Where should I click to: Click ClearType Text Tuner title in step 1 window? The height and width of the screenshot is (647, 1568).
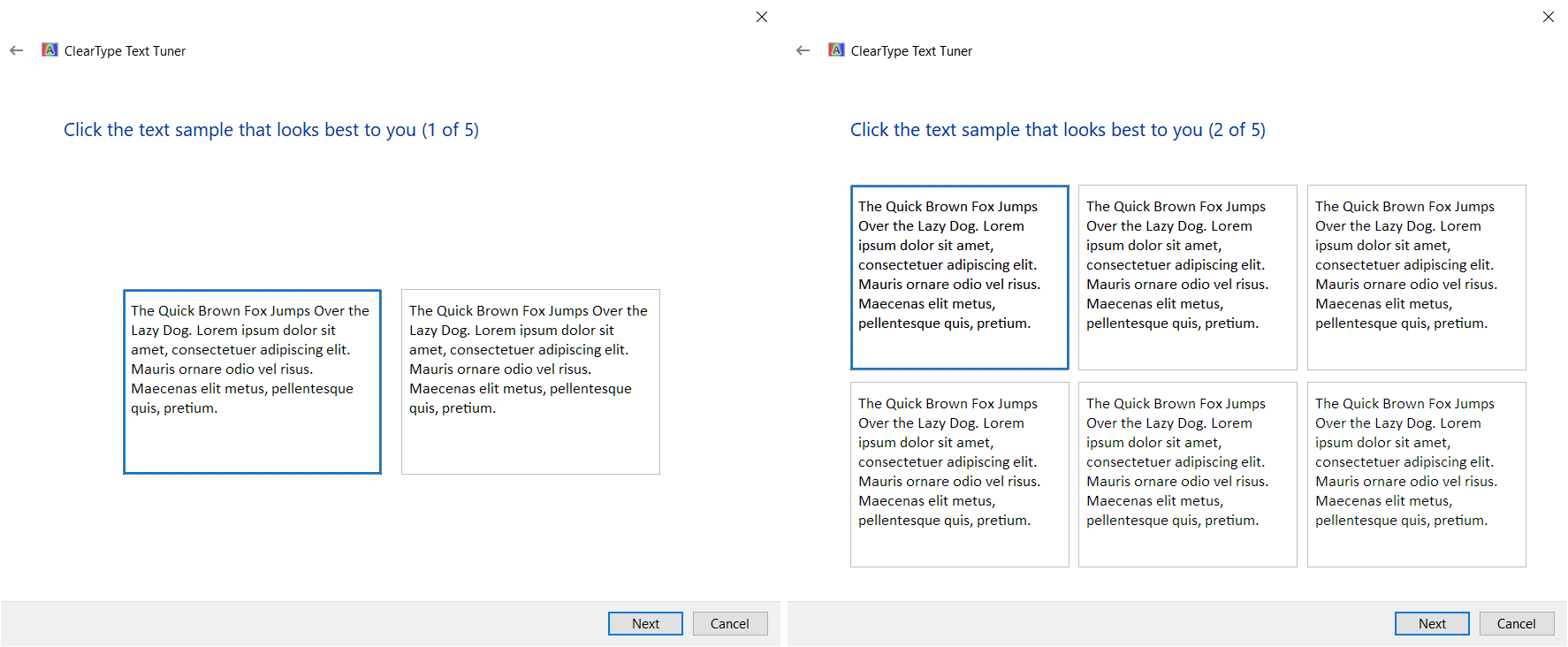coord(125,51)
